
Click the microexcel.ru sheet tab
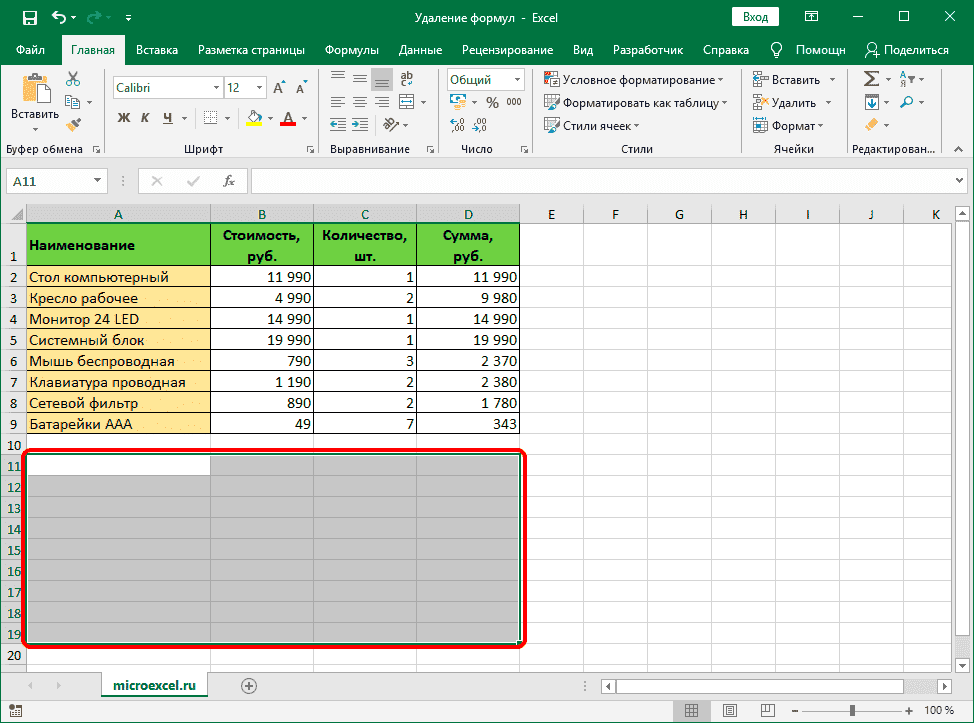pos(154,686)
